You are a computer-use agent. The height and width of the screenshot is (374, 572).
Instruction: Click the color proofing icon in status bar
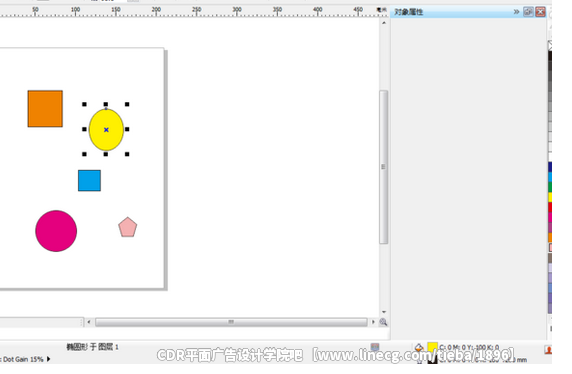coord(375,347)
